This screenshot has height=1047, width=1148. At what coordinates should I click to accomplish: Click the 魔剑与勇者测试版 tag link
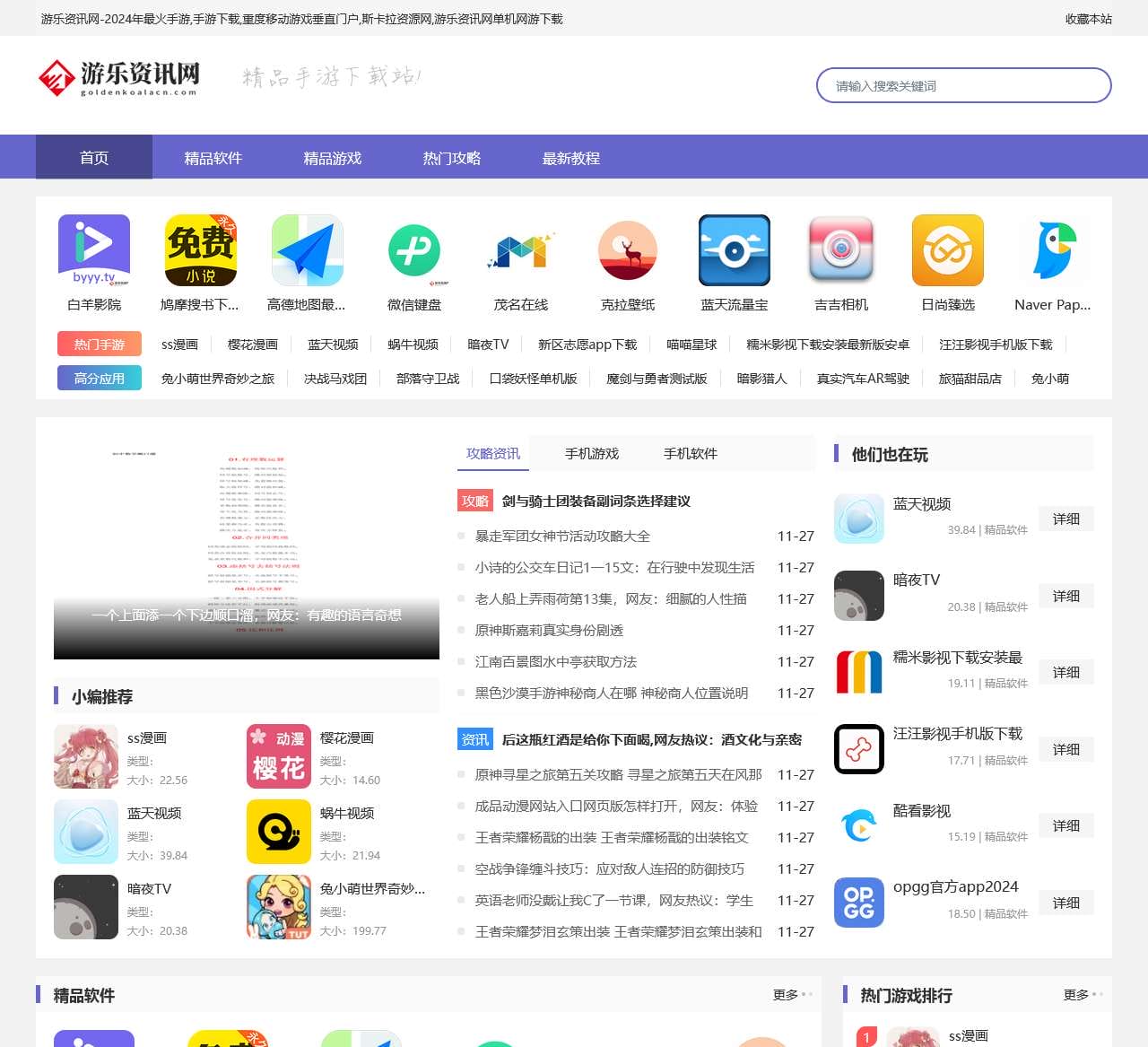pyautogui.click(x=657, y=379)
